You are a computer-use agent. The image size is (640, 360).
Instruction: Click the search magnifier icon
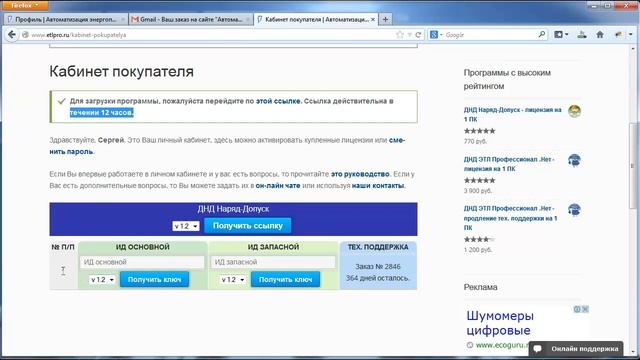(x=542, y=35)
